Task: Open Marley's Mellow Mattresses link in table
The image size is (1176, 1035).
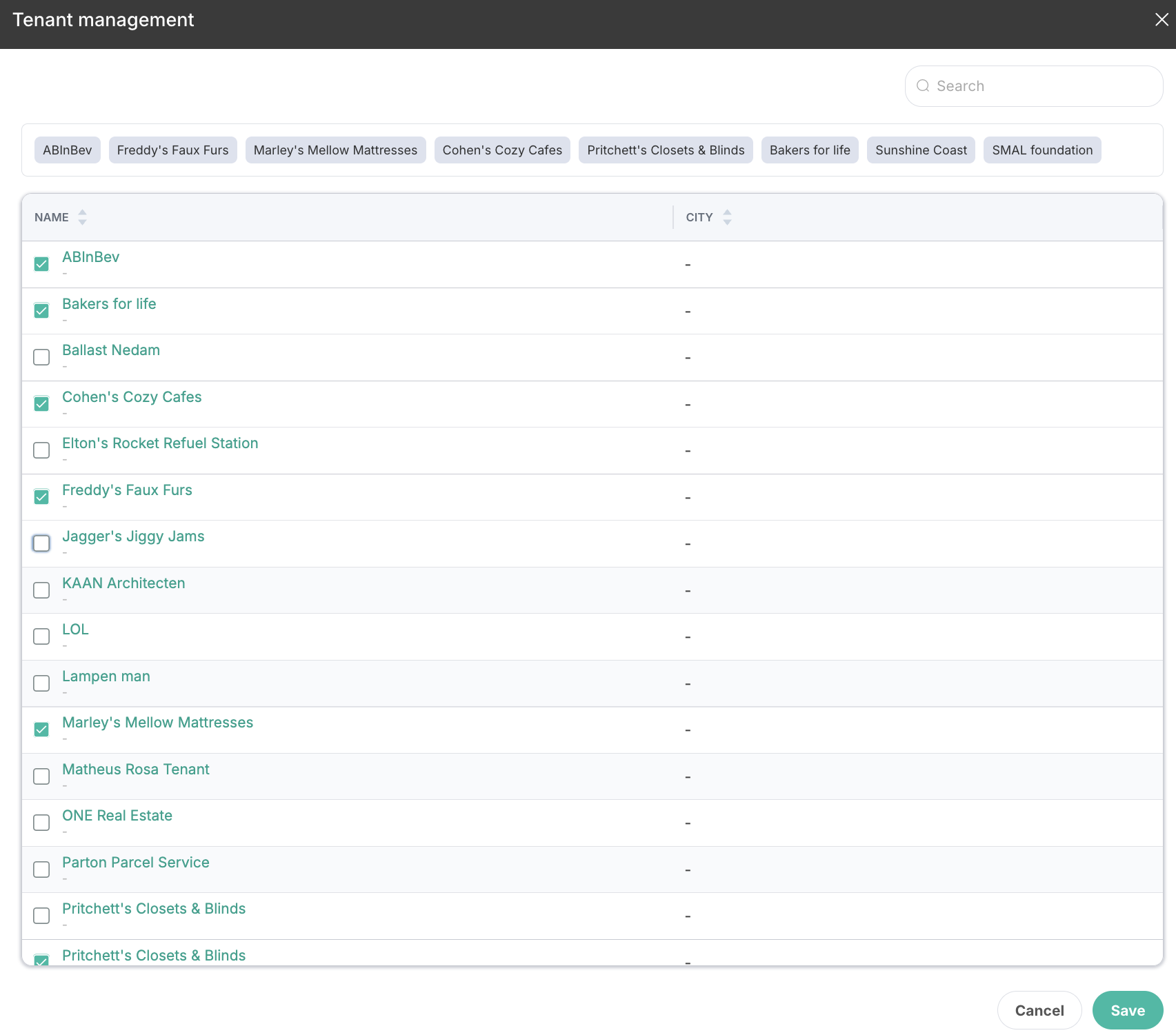Action: click(x=157, y=723)
